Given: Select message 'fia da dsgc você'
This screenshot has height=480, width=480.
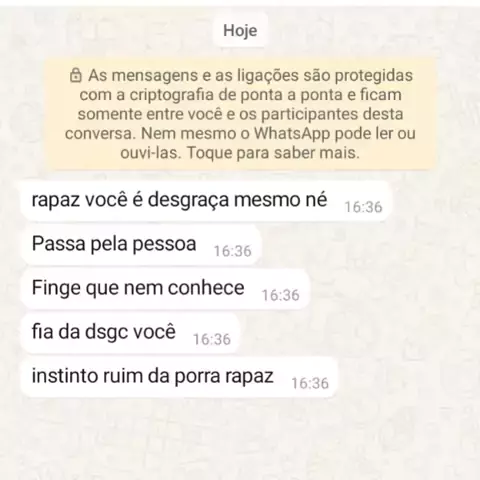Looking at the screenshot, I should (130, 332).
